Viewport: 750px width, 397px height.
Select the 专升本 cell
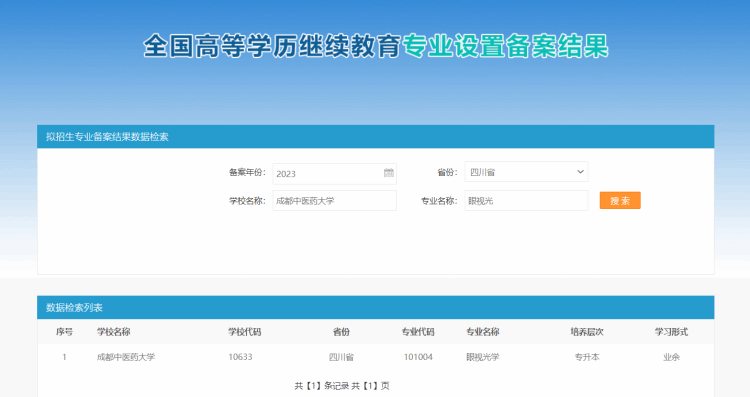[587, 357]
